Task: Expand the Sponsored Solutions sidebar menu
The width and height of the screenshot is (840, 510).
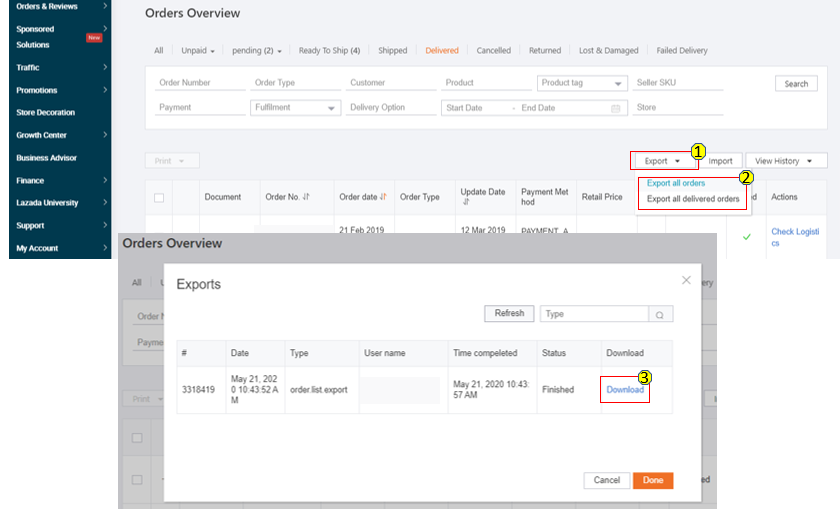Action: coord(61,36)
